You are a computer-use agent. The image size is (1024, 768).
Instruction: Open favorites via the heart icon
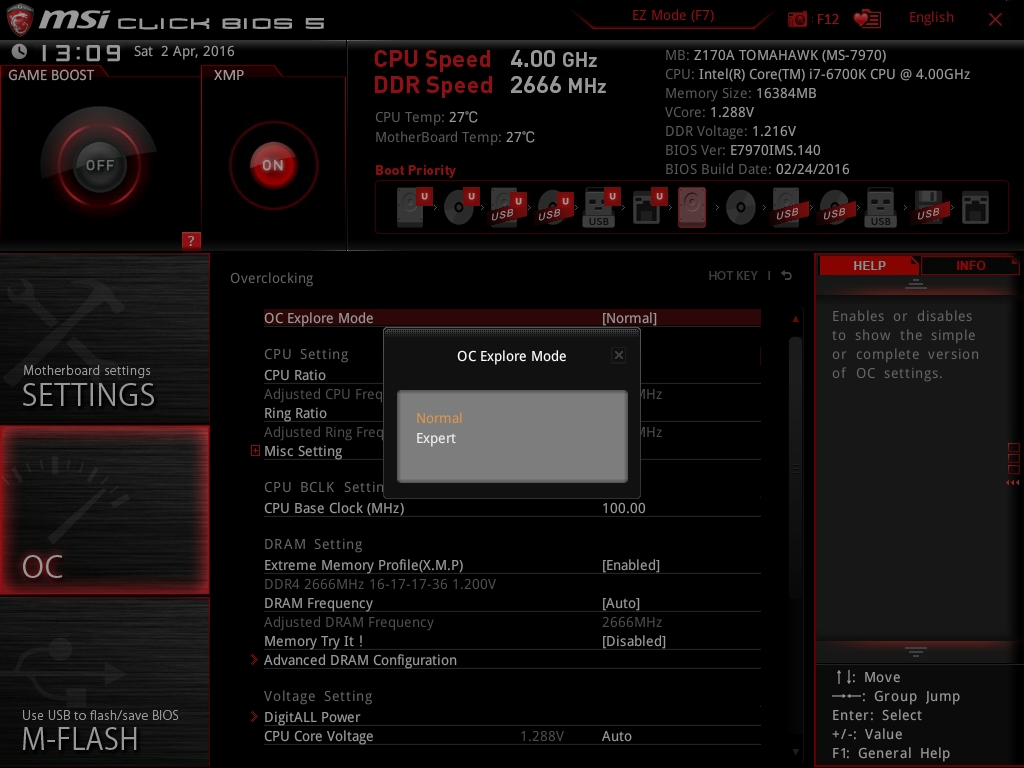pos(867,19)
